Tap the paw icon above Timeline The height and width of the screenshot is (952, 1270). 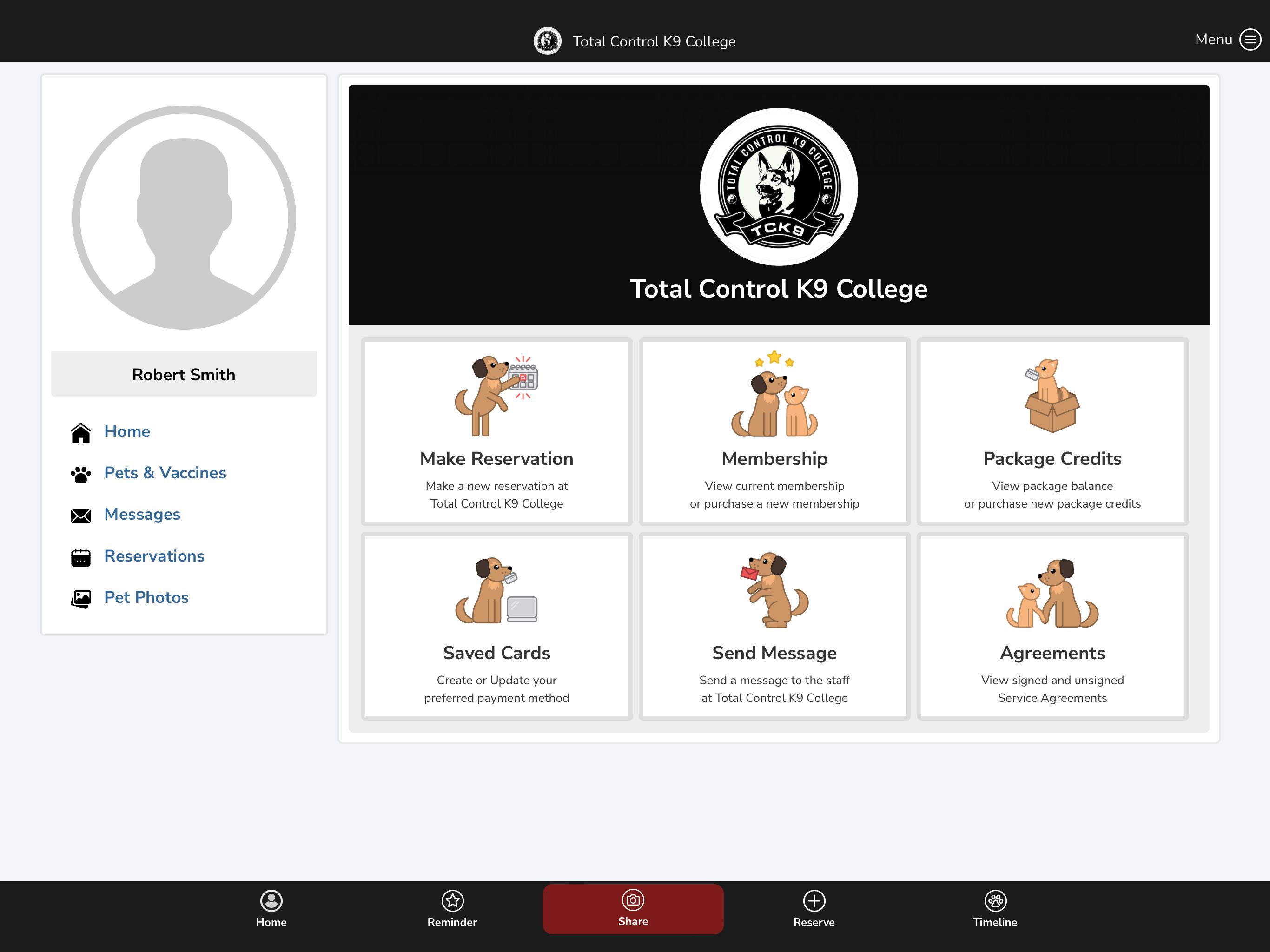(x=995, y=900)
